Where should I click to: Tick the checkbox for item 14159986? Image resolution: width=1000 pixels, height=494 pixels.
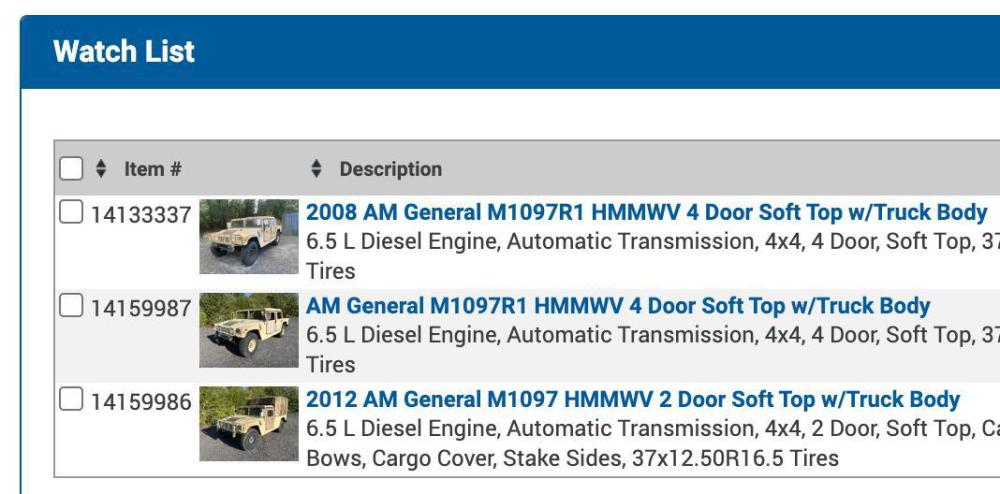pyautogui.click(x=72, y=400)
